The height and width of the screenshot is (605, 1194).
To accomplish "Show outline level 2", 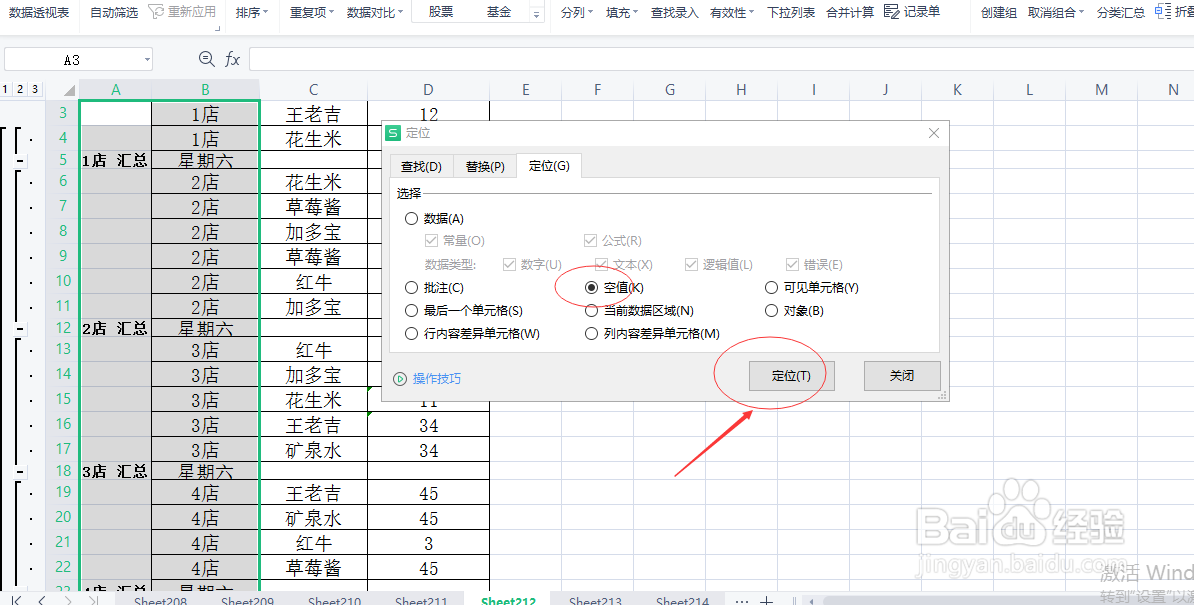I will click(x=20, y=89).
